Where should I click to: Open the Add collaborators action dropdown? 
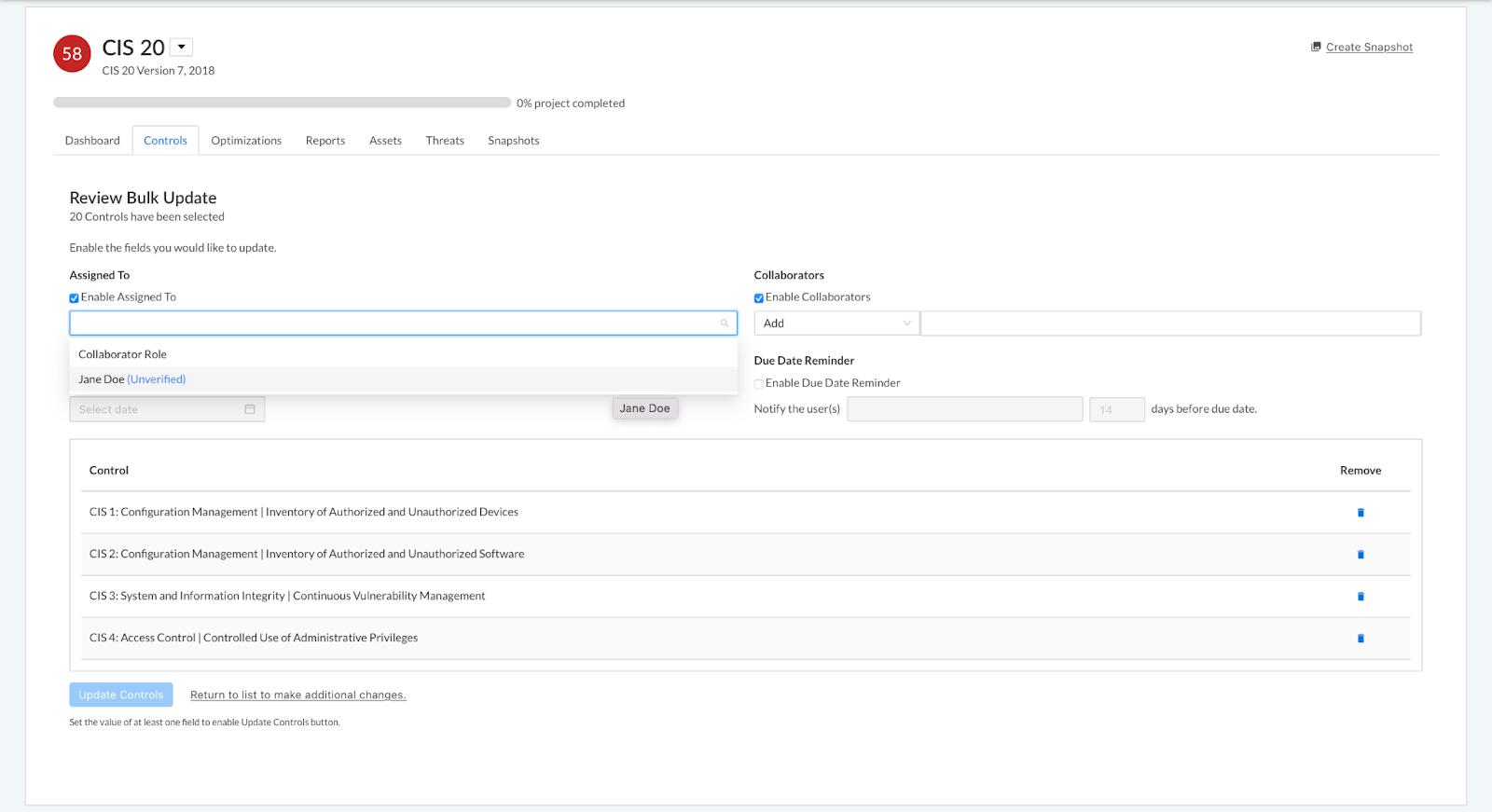pos(836,323)
